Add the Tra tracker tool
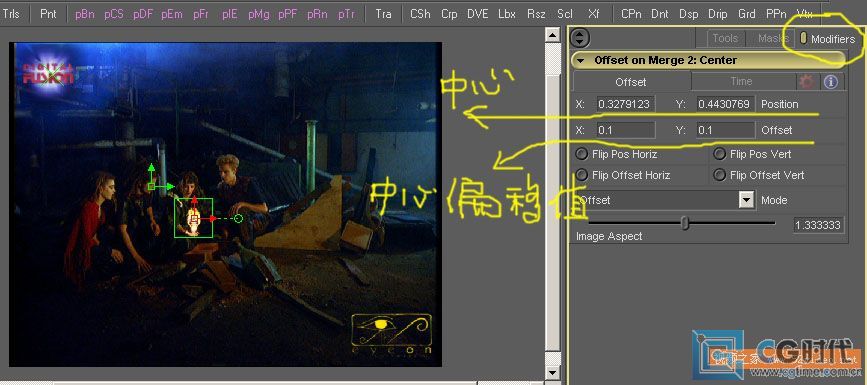Viewport: 867px width, 385px height. [x=383, y=14]
